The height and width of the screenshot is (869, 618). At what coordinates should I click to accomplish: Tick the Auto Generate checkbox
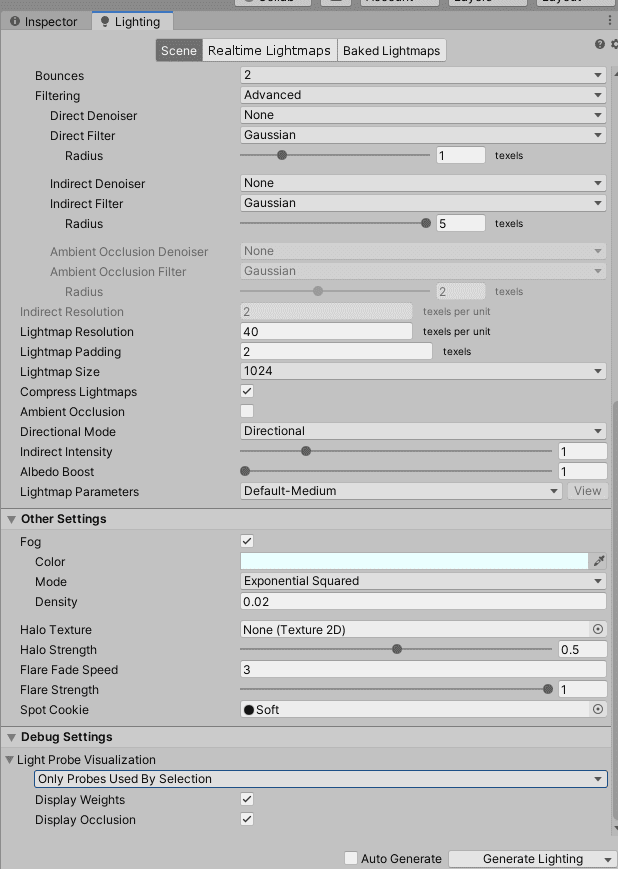350,859
